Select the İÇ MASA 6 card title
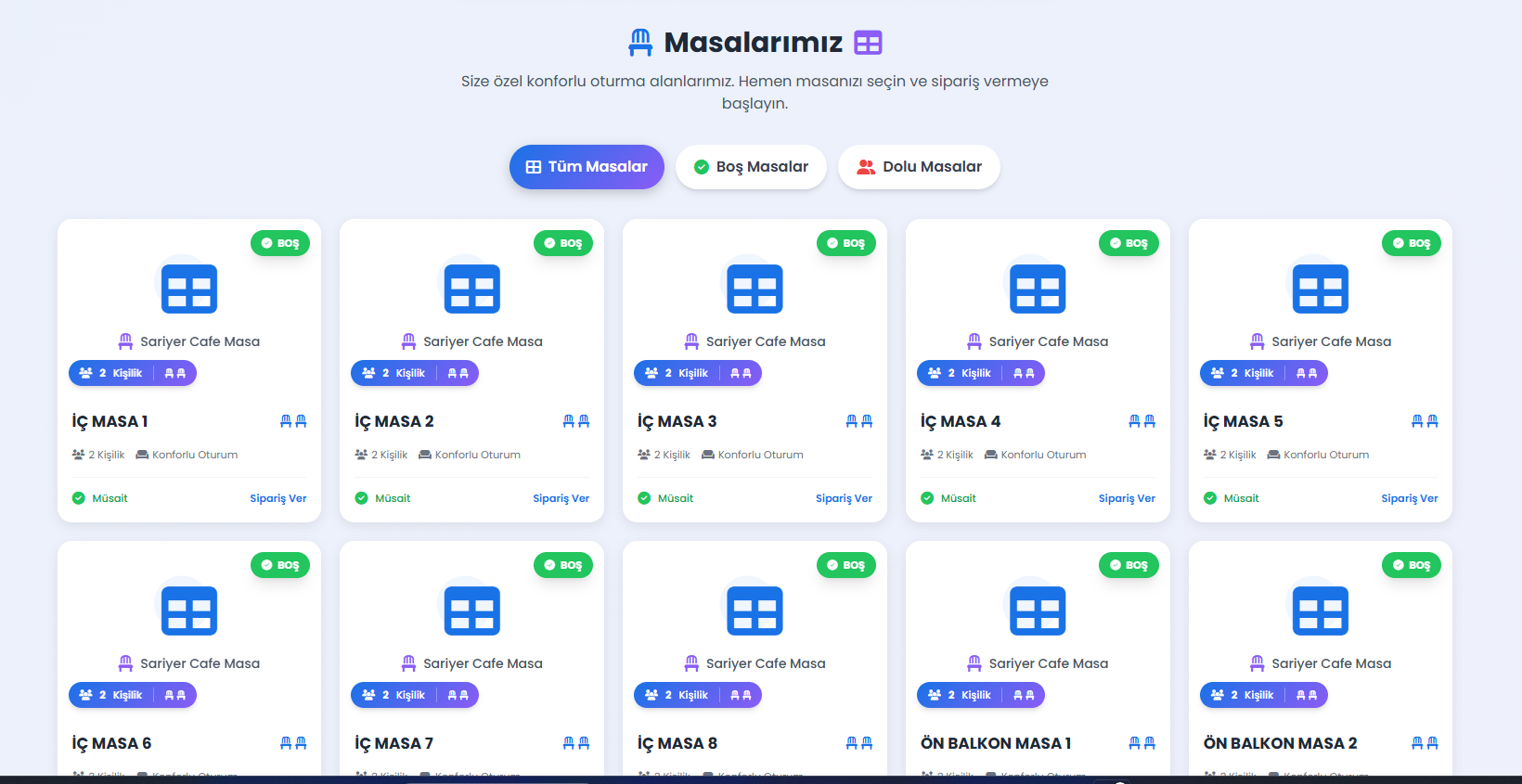This screenshot has height=784, width=1522. [x=111, y=743]
